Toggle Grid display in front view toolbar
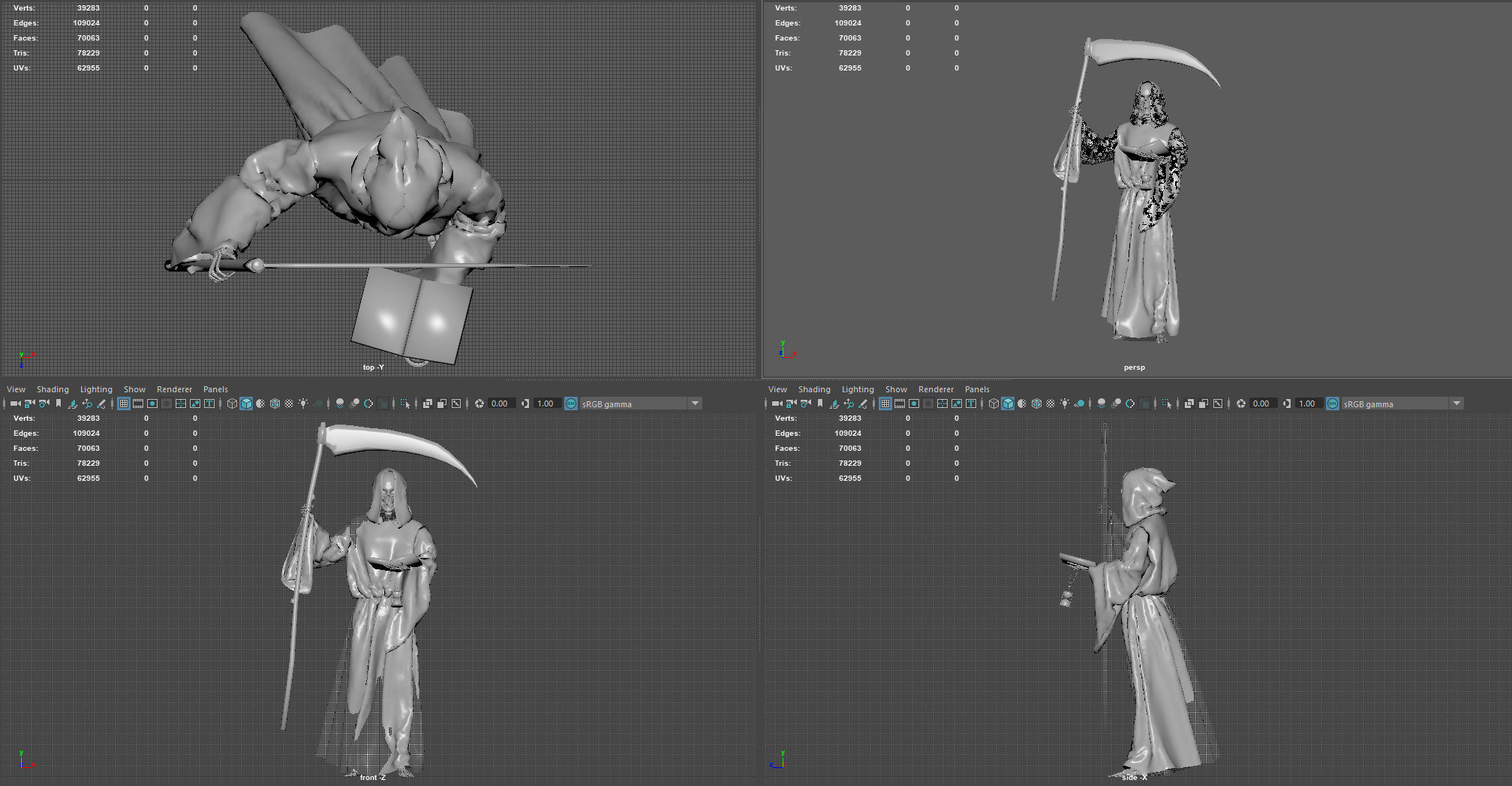The image size is (1512, 786). pyautogui.click(x=124, y=403)
